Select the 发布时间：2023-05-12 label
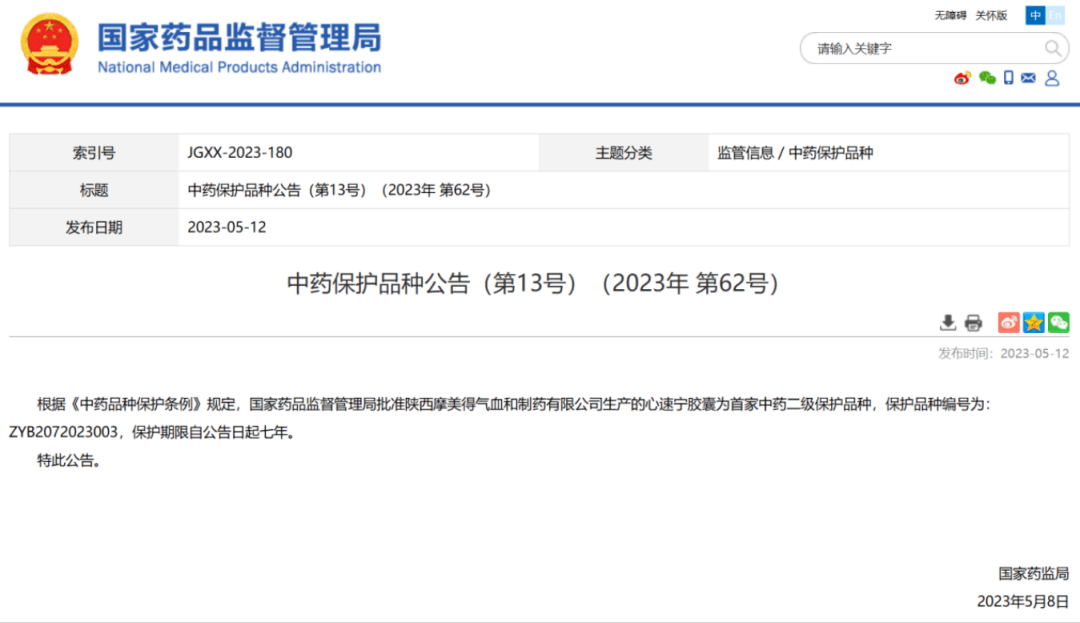 1004,353
